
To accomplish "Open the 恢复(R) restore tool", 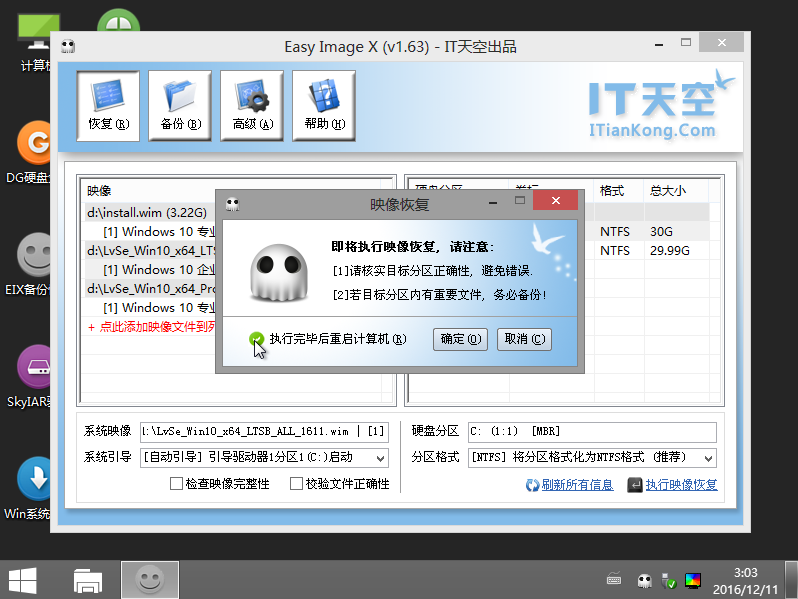I will pos(108,106).
